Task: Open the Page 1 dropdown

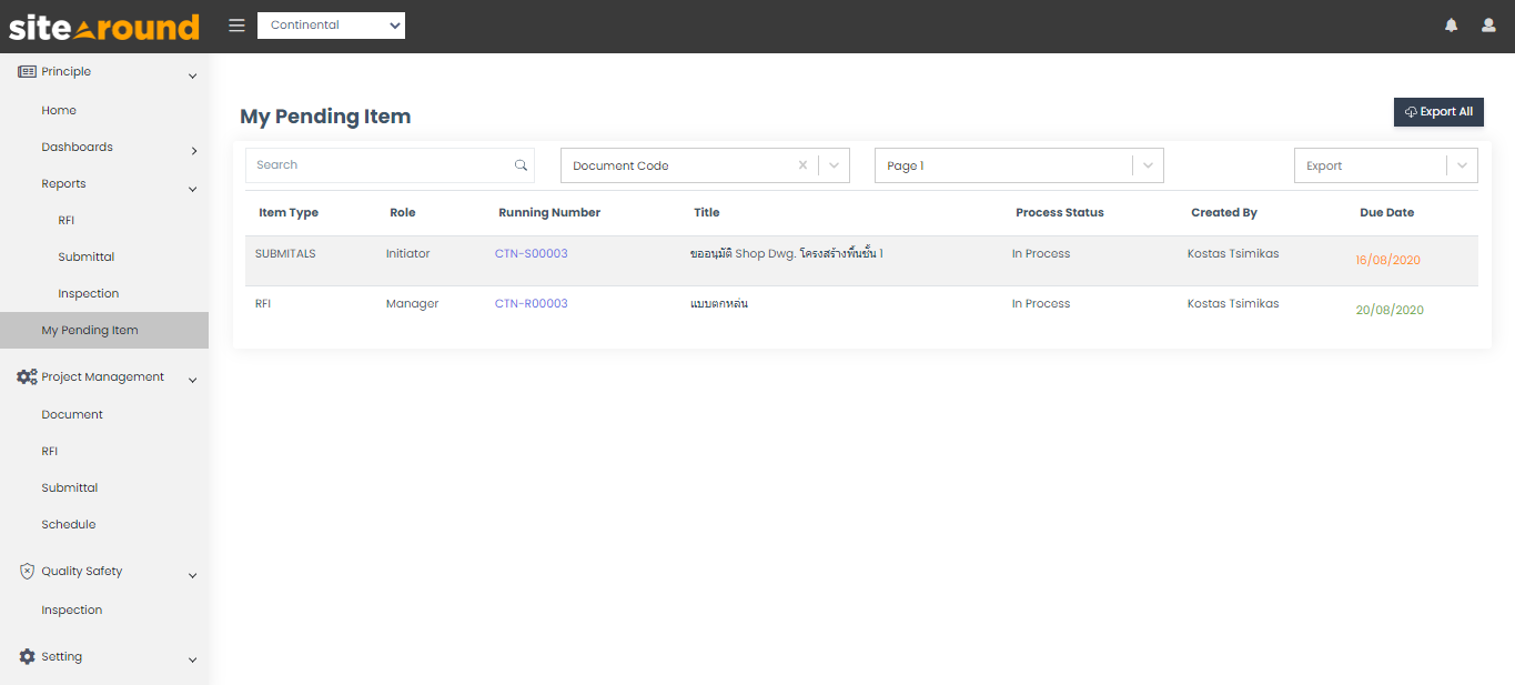Action: (x=1019, y=165)
